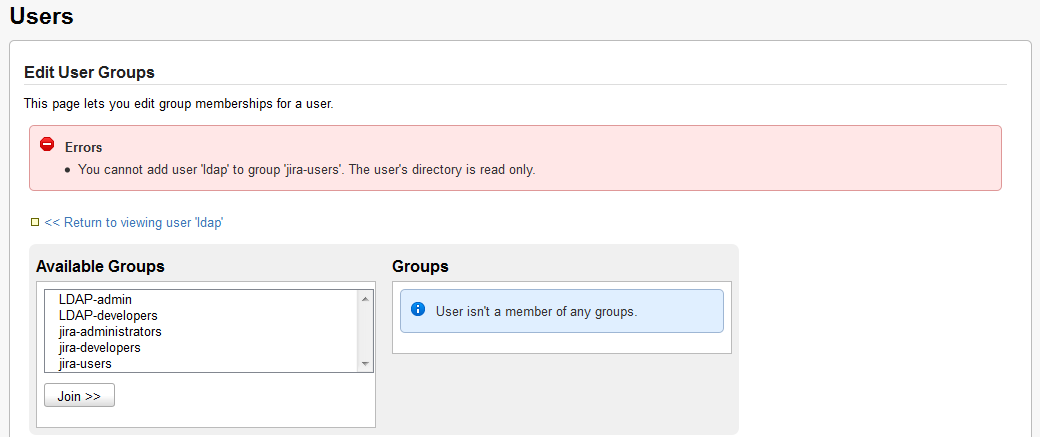Screen dimensions: 1040x437
Task: Select LDAP-developers in the group list
Action: point(108,315)
